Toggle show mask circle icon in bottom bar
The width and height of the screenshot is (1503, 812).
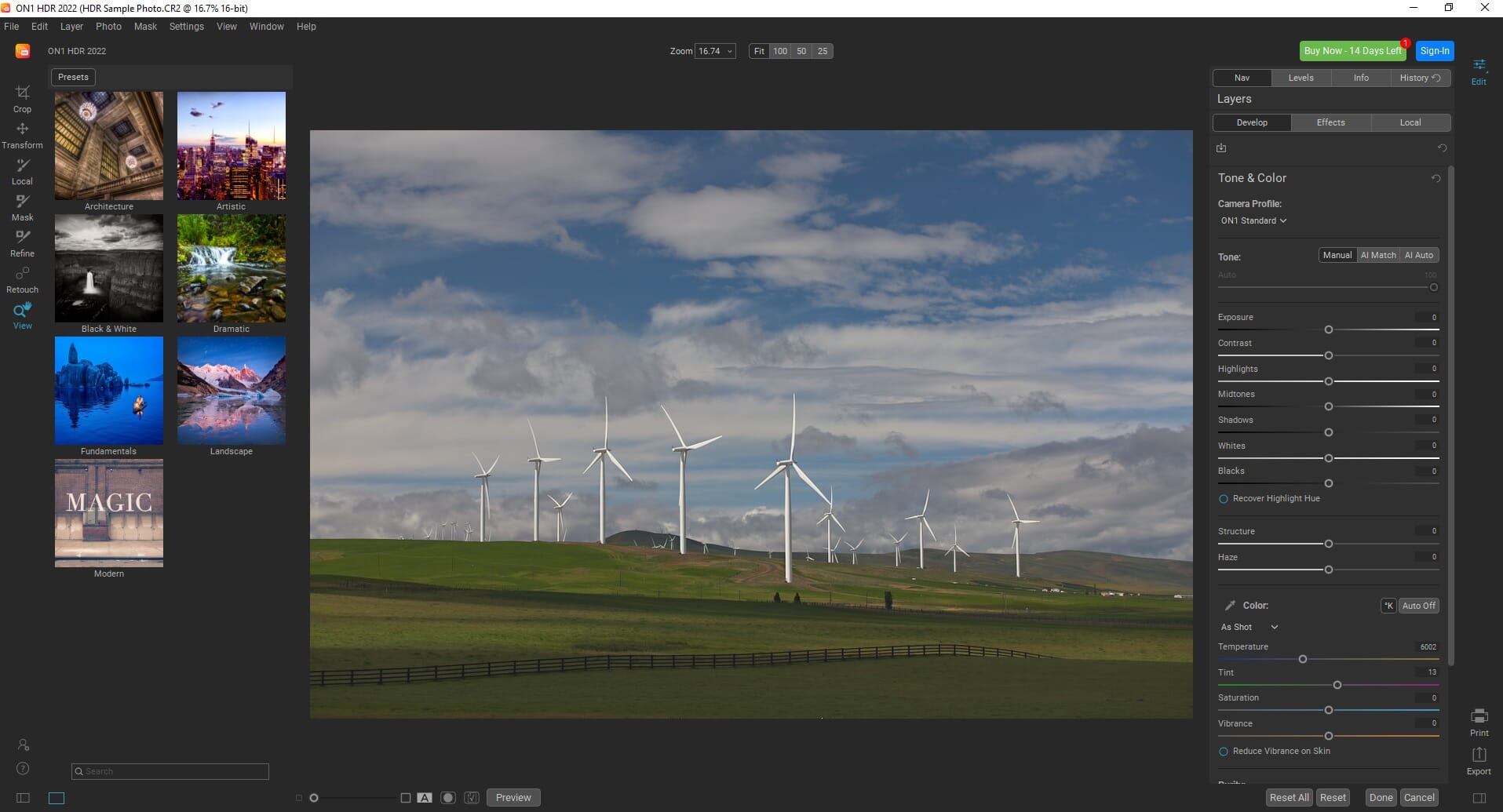coord(448,798)
